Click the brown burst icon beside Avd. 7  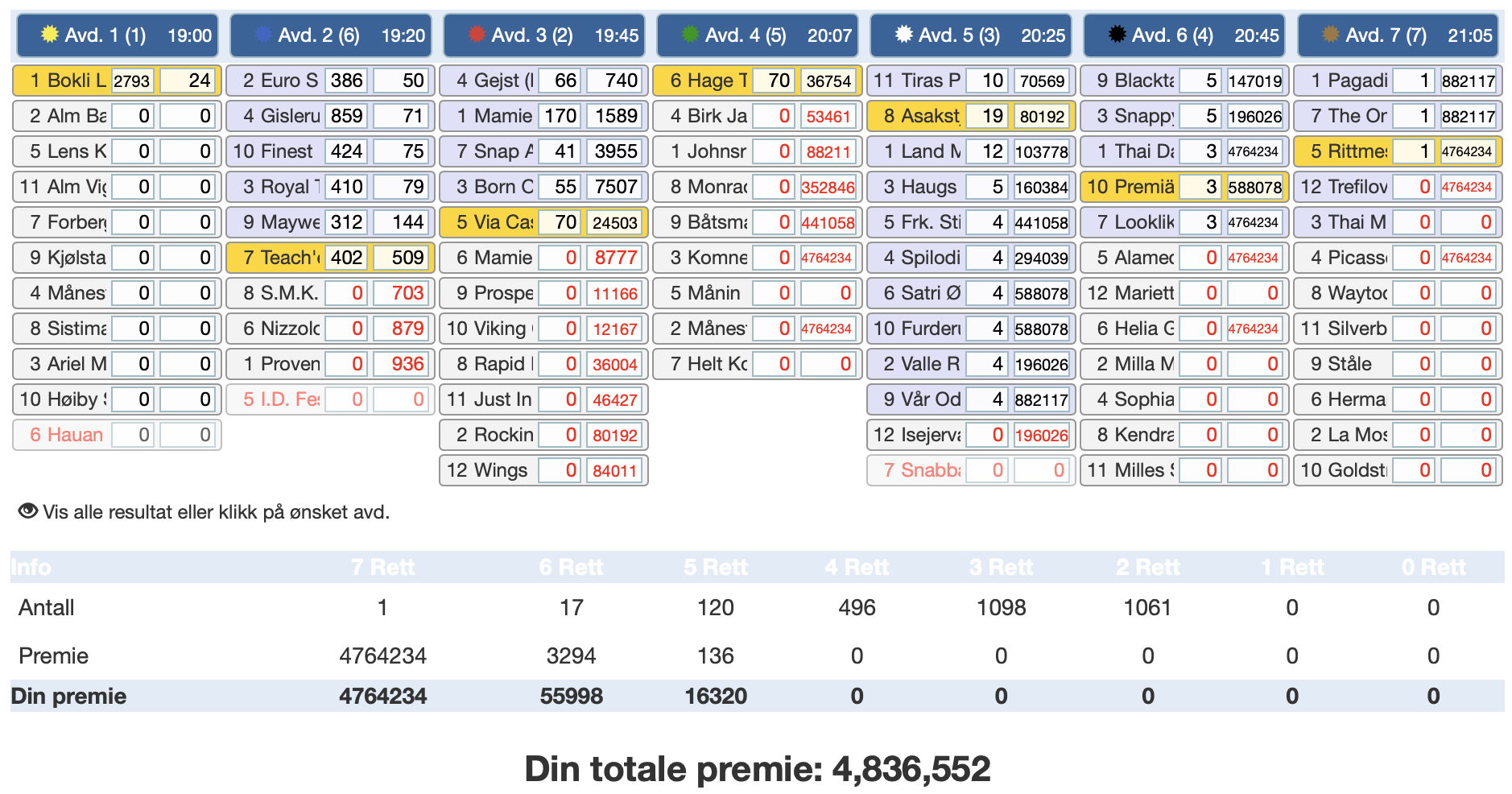click(1331, 35)
